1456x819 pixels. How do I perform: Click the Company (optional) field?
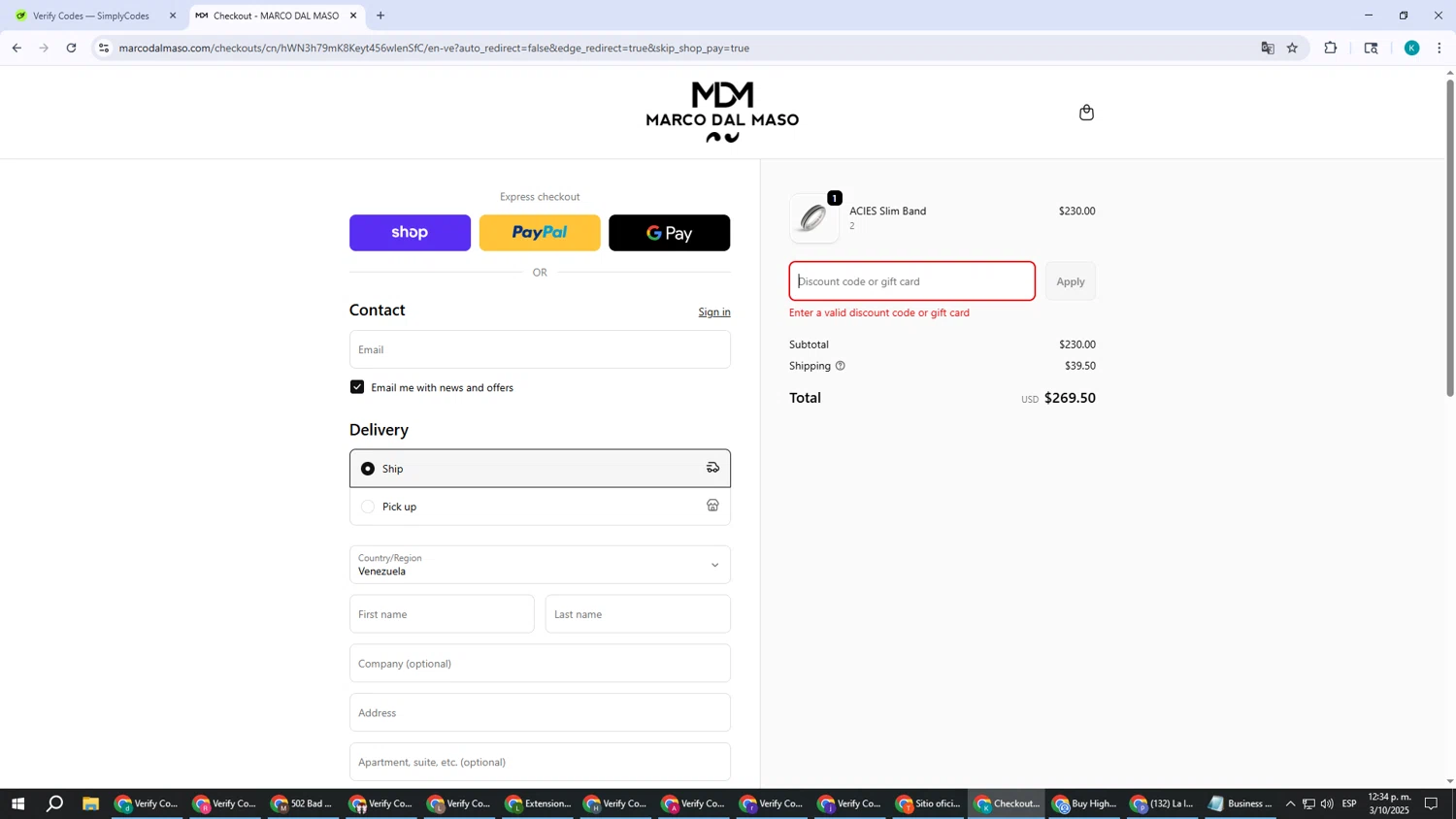pos(540,664)
